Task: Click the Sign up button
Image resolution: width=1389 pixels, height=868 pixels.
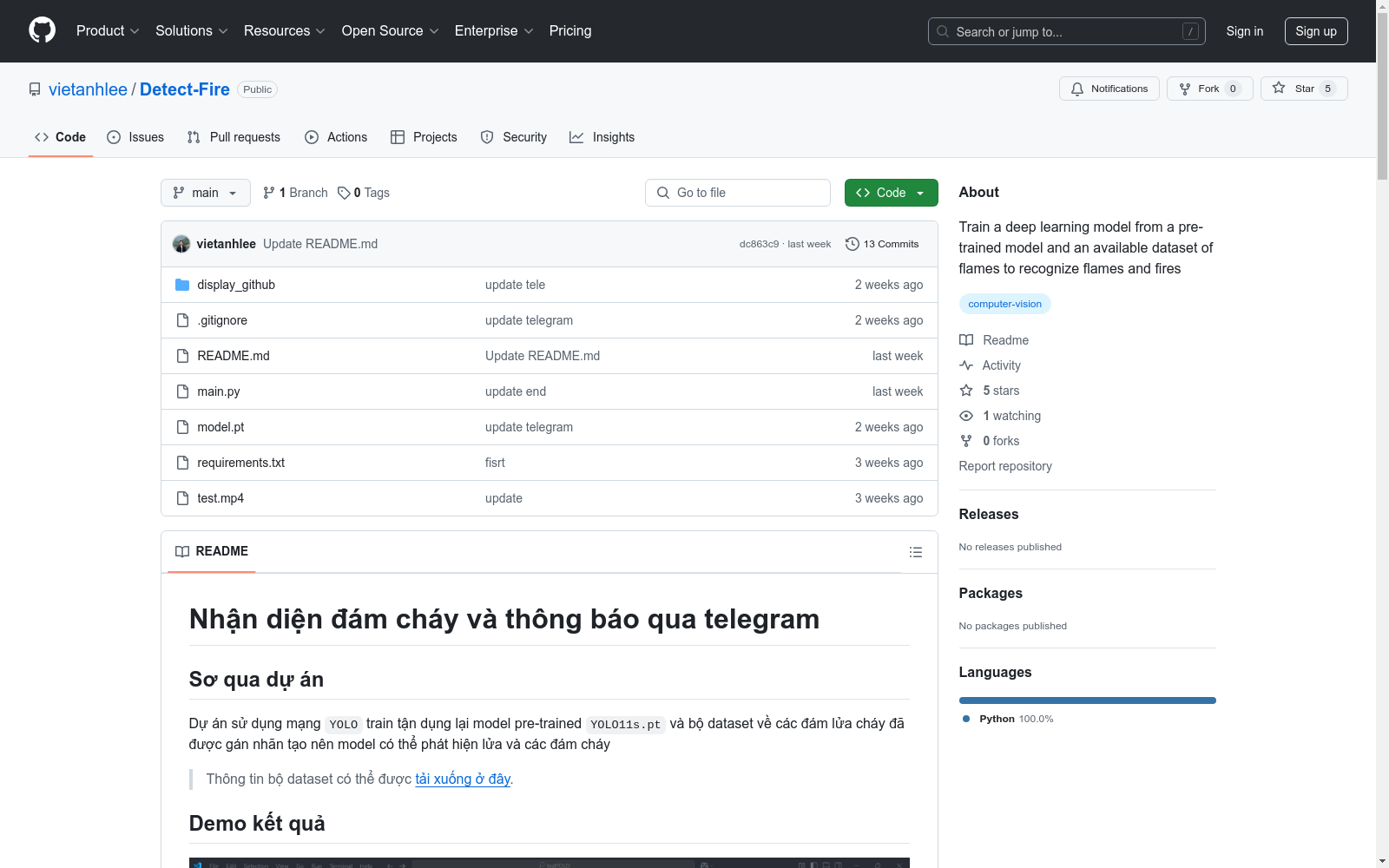Action: (x=1316, y=31)
